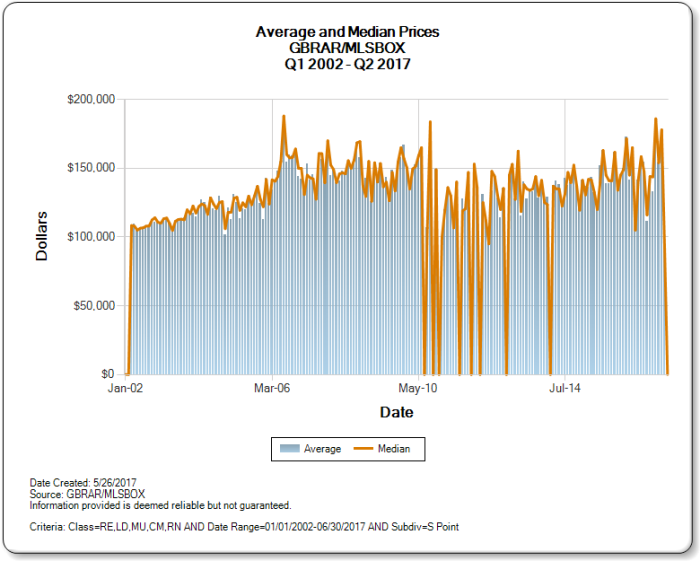
Task: Click the 'Jan-02' x-axis label
Action: [125, 388]
